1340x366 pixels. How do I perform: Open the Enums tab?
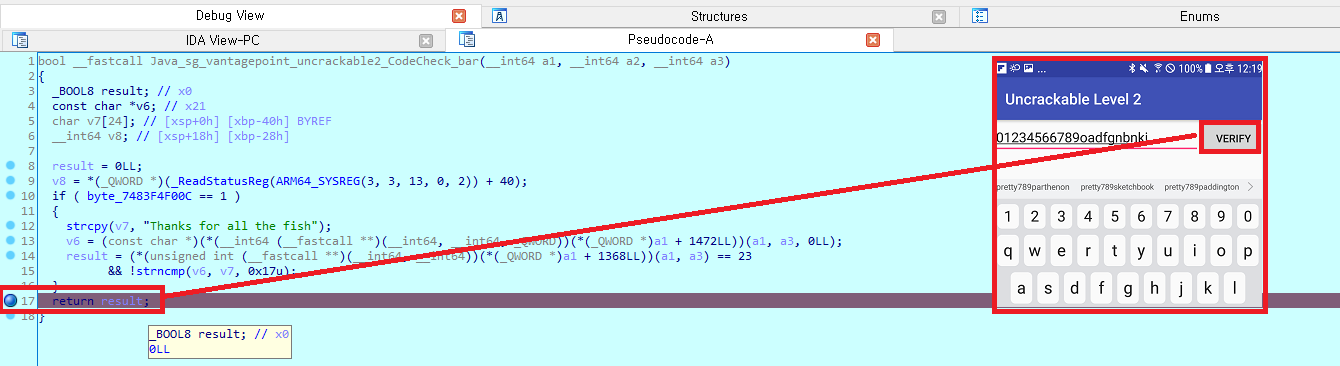pos(1199,16)
